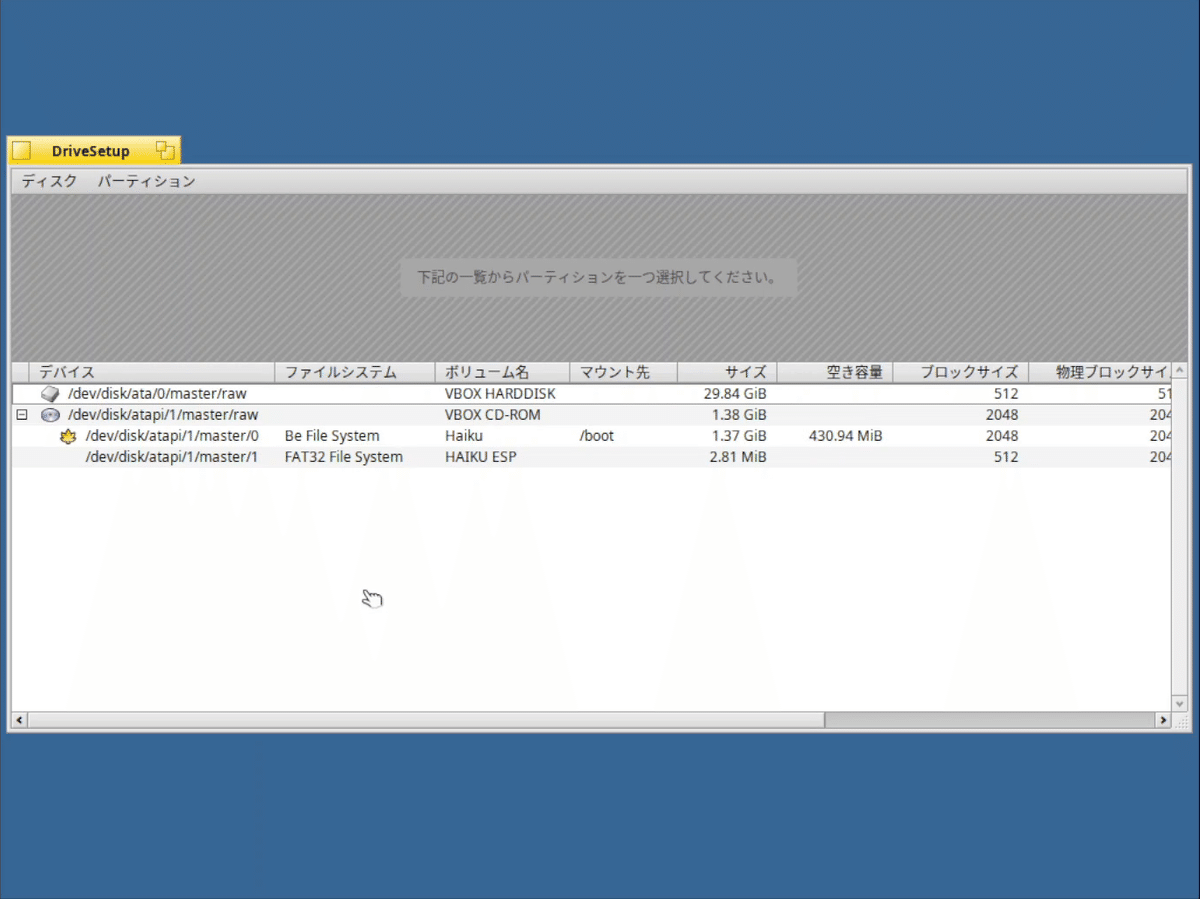Click the Be File System cell
Viewport: 1200px width, 899px height.
[x=332, y=436]
